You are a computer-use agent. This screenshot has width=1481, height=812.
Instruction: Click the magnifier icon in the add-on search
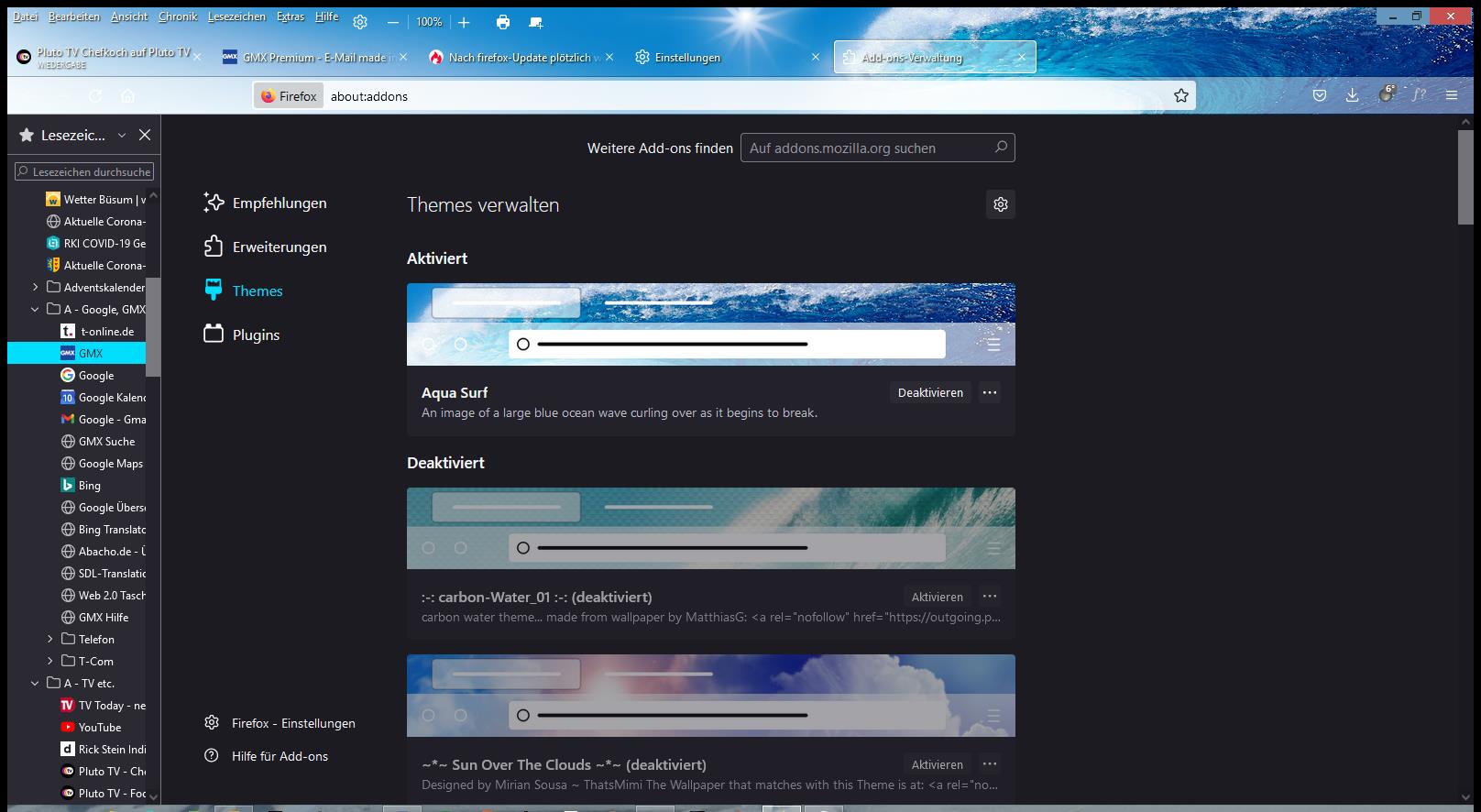(1001, 147)
